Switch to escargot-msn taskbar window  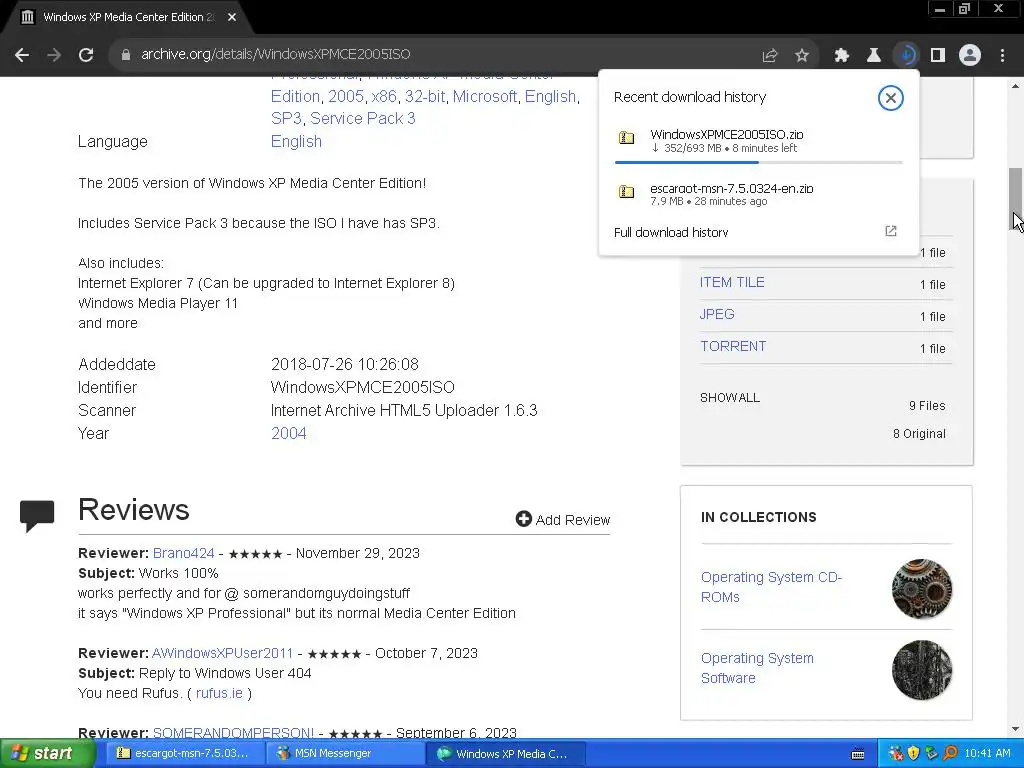[183, 754]
